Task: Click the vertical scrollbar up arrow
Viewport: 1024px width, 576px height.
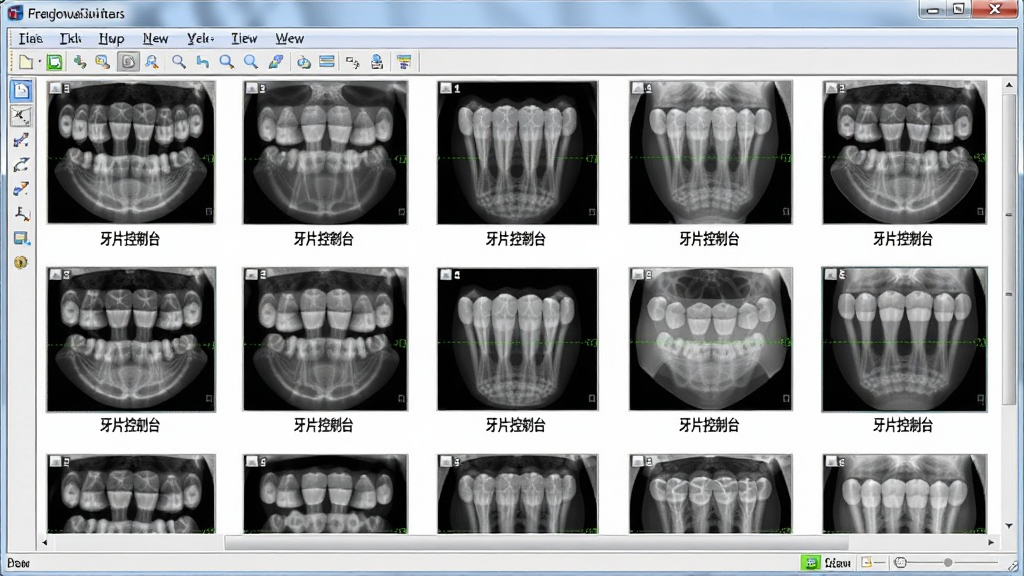Action: 1009,85
